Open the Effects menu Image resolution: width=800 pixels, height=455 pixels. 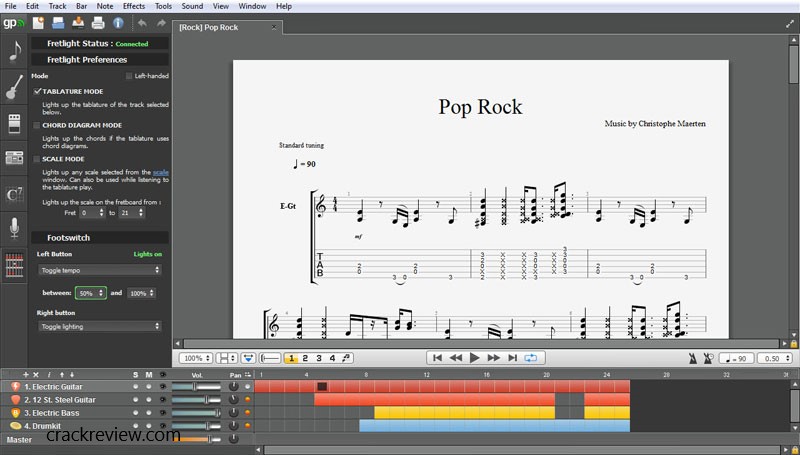134,6
